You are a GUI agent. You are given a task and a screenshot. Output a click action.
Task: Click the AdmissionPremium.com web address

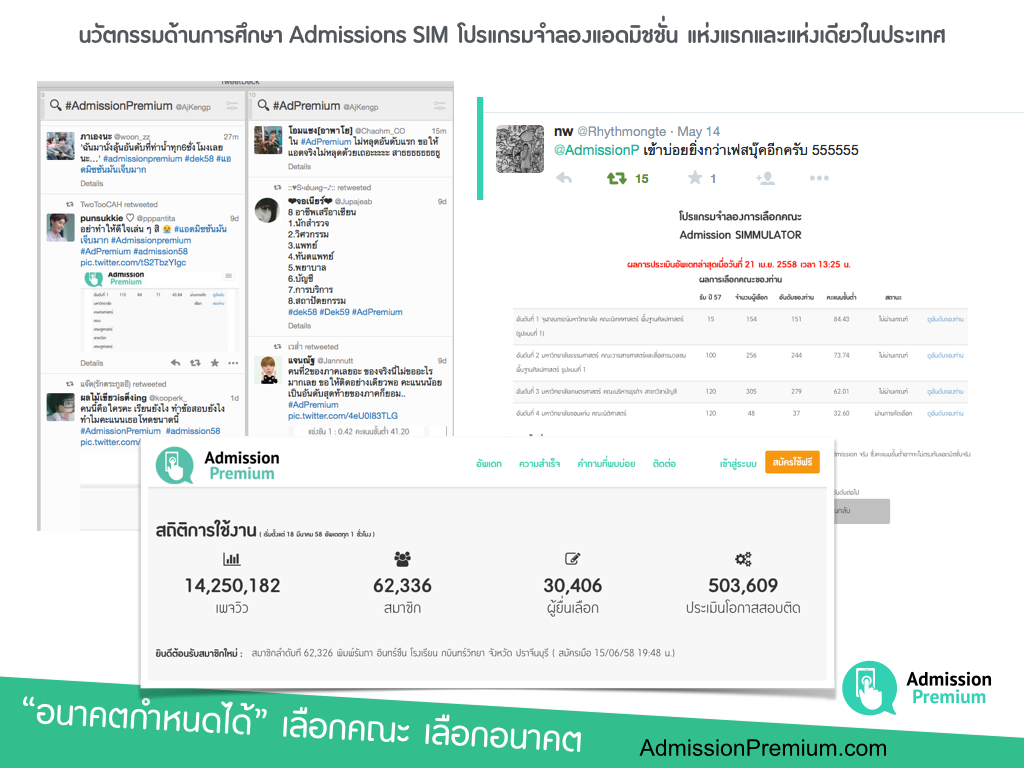coord(763,748)
